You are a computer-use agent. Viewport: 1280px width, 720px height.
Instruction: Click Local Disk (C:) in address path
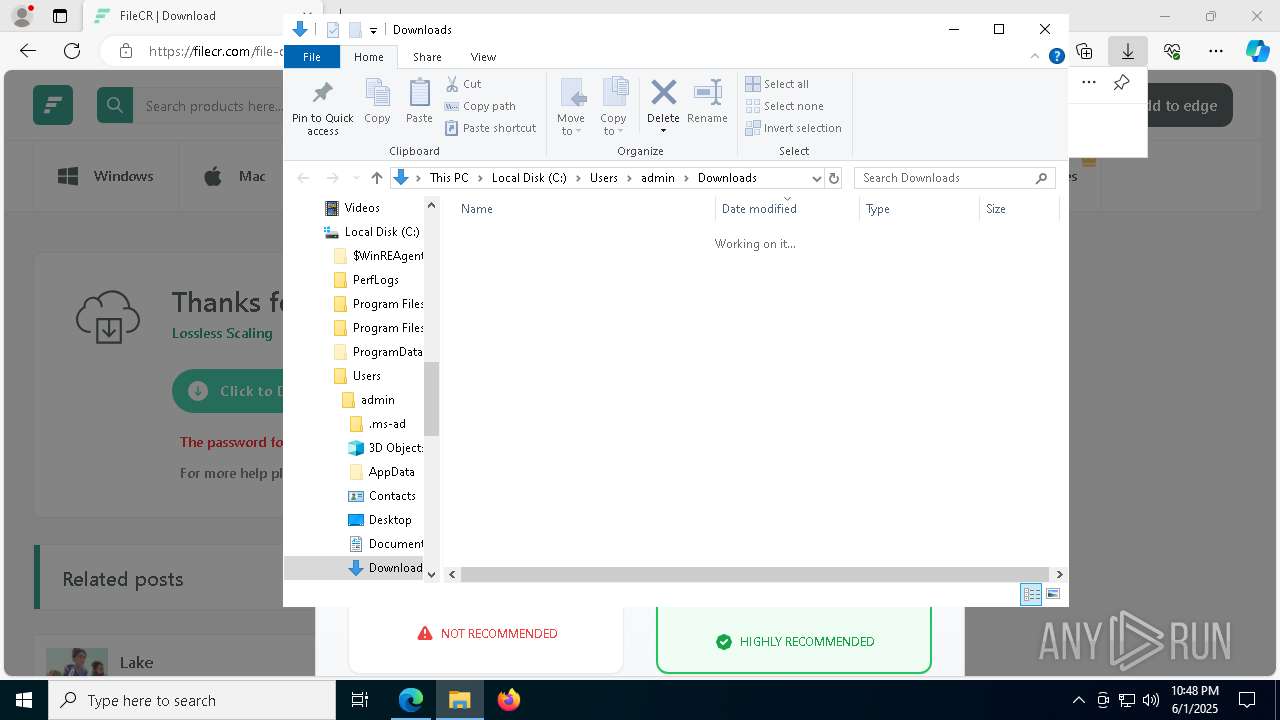click(529, 178)
